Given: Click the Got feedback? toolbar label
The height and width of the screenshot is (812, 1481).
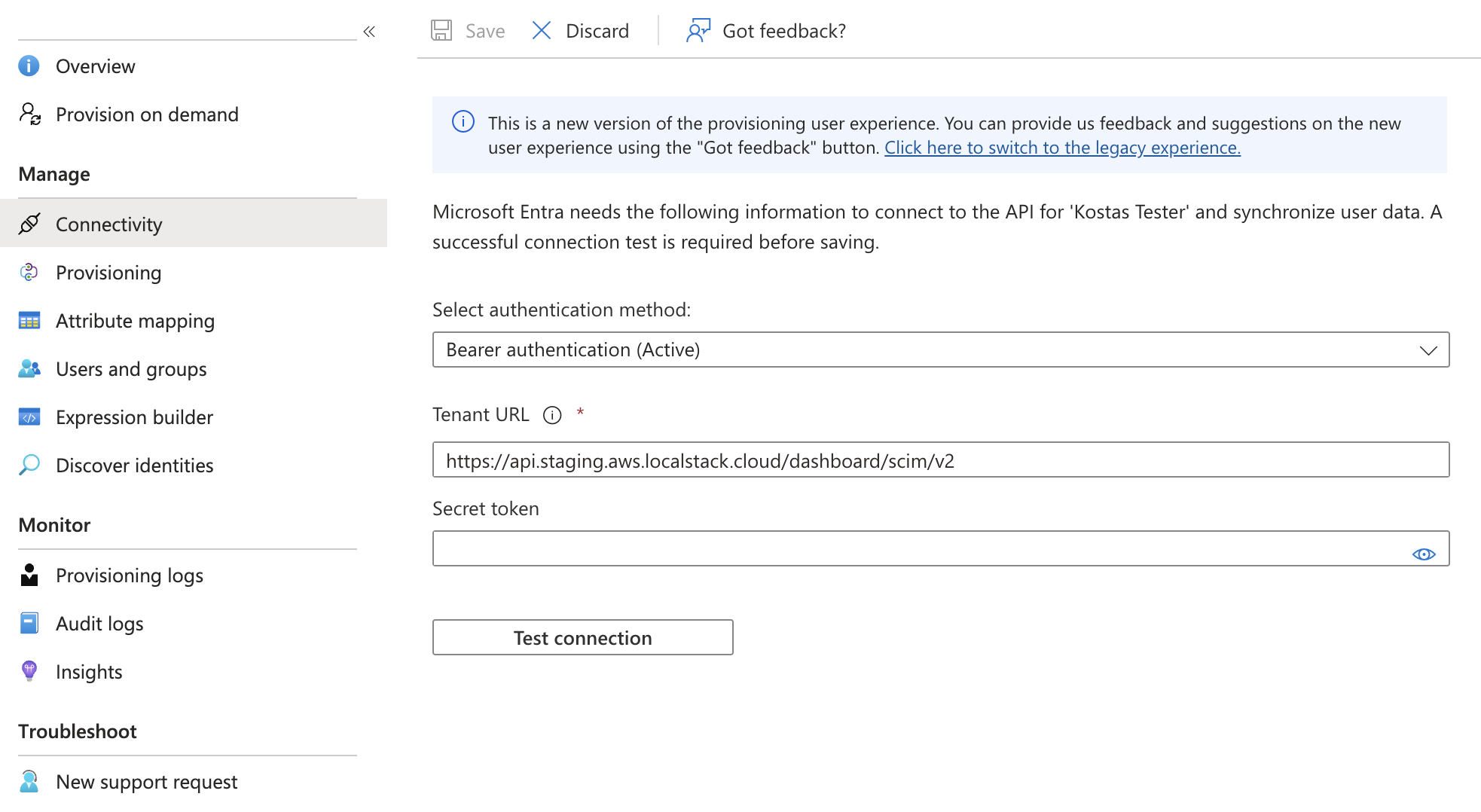Looking at the screenshot, I should click(x=784, y=31).
